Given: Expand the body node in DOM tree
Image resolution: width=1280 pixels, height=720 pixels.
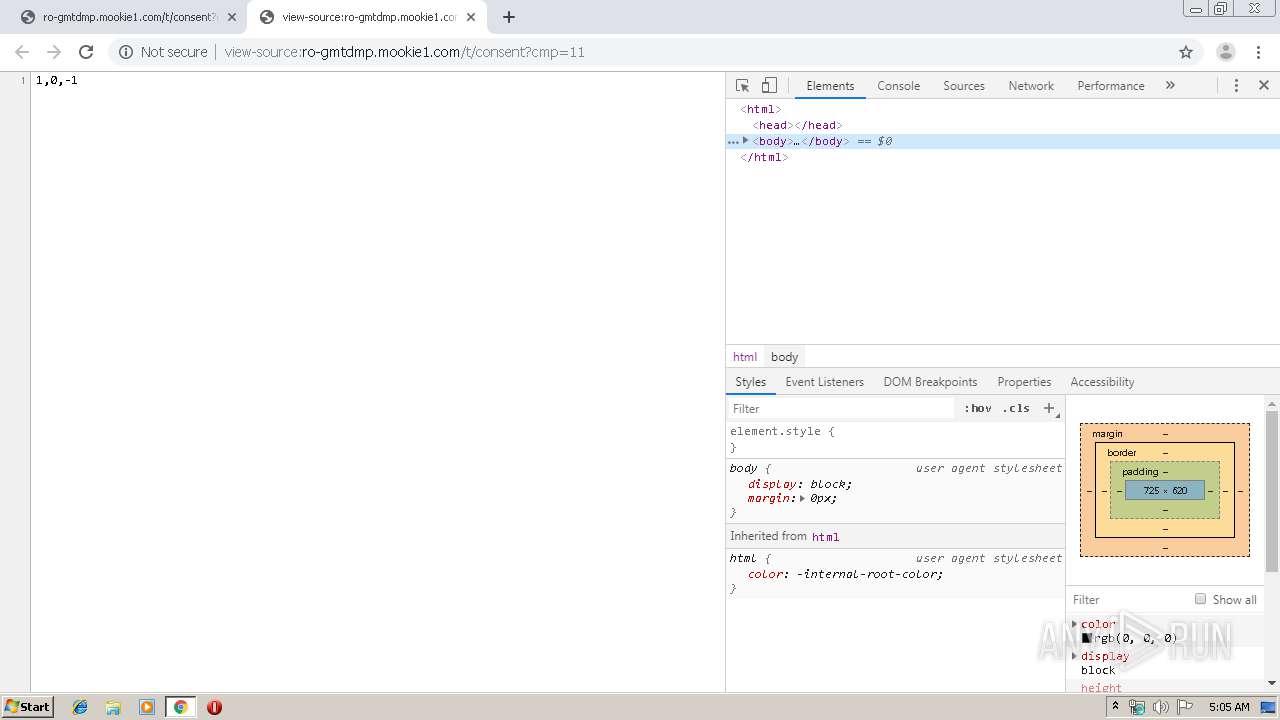Looking at the screenshot, I should (746, 141).
